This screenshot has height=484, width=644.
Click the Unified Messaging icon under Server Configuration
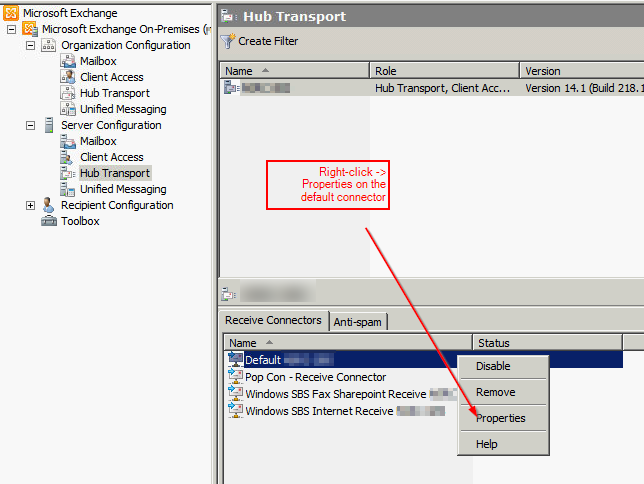tap(68, 189)
